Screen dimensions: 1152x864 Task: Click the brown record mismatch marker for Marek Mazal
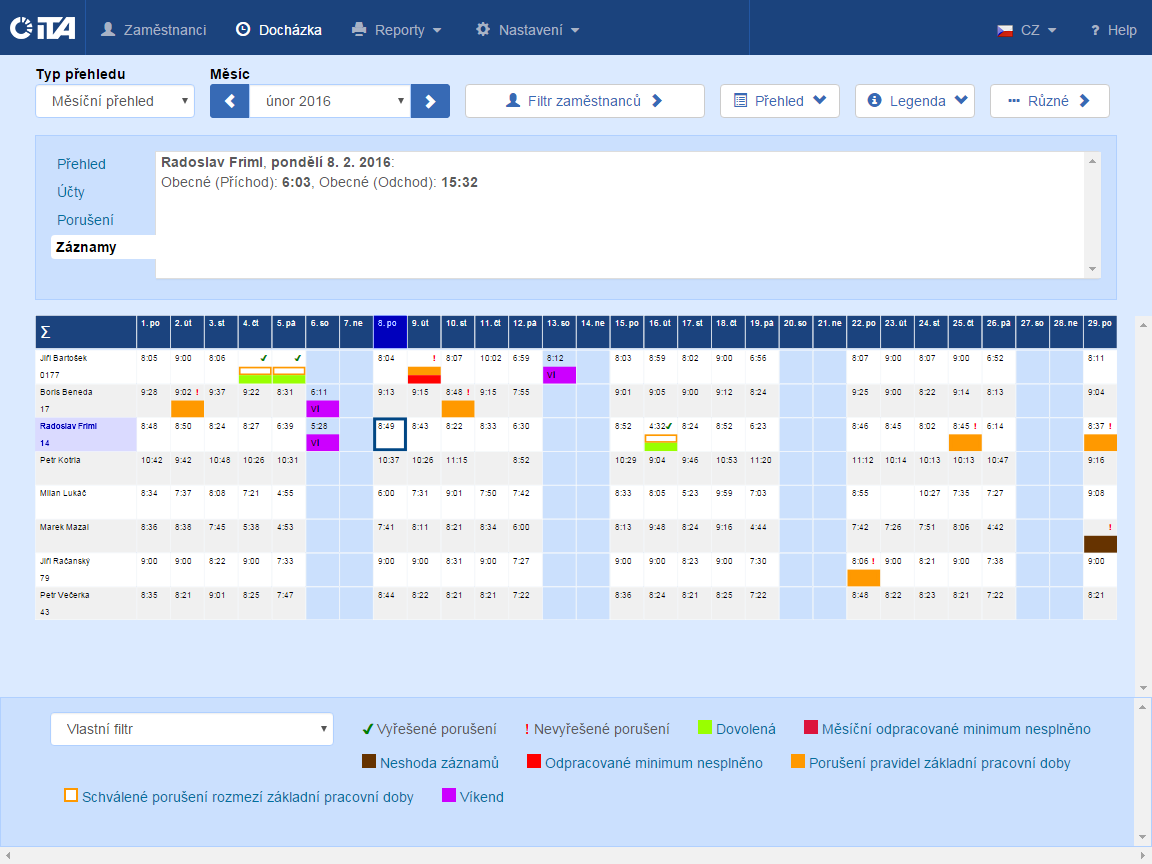click(x=1100, y=544)
